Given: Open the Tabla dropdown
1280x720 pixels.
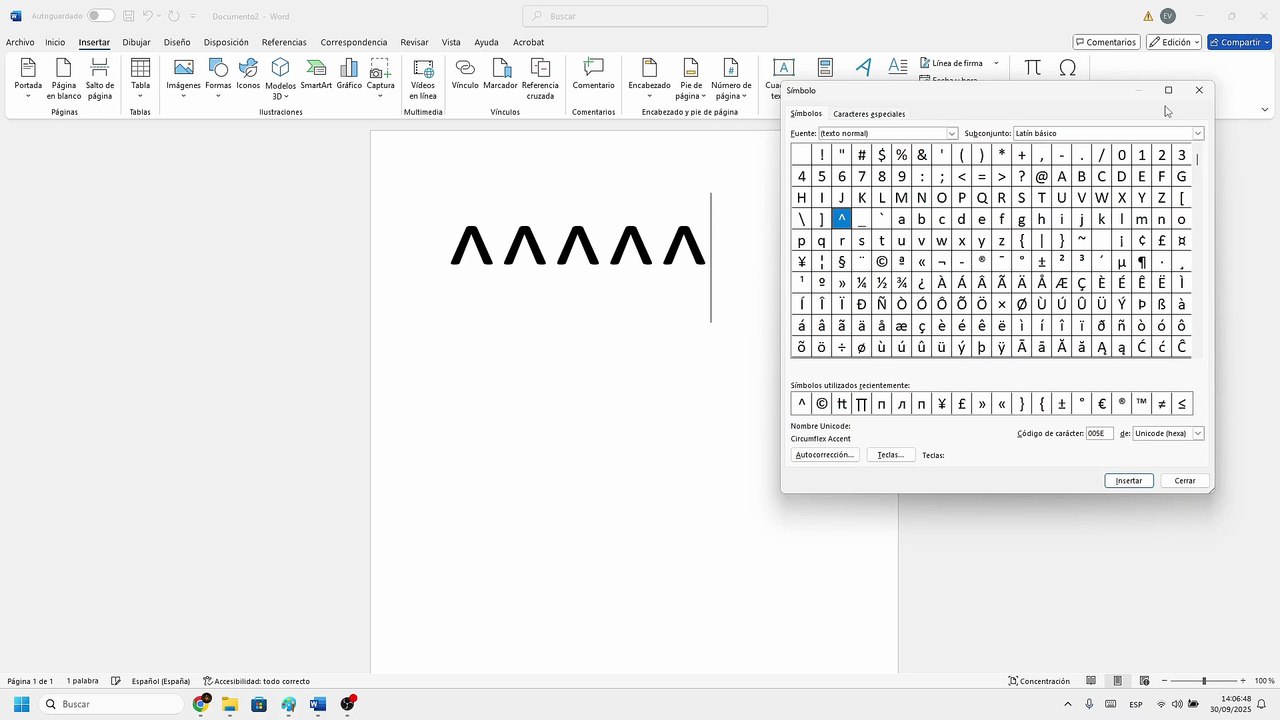Looking at the screenshot, I should [x=140, y=96].
